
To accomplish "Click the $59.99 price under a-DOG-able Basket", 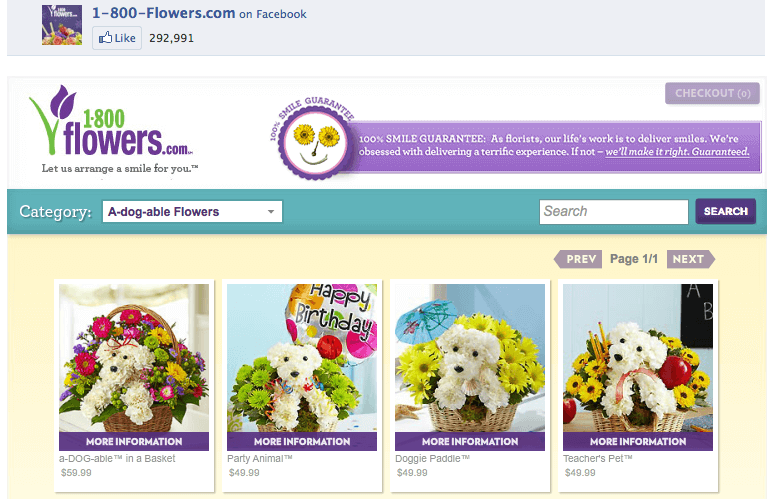I will tap(76, 473).
